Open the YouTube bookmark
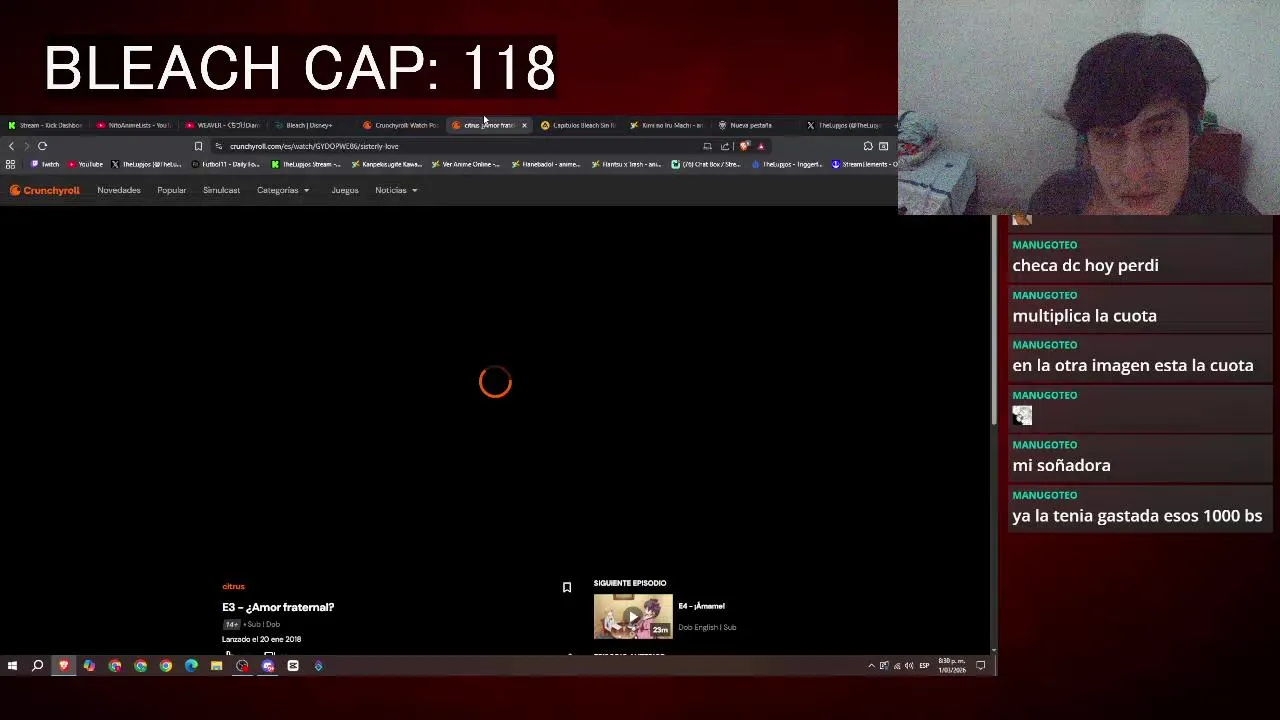The height and width of the screenshot is (720, 1280). click(86, 164)
